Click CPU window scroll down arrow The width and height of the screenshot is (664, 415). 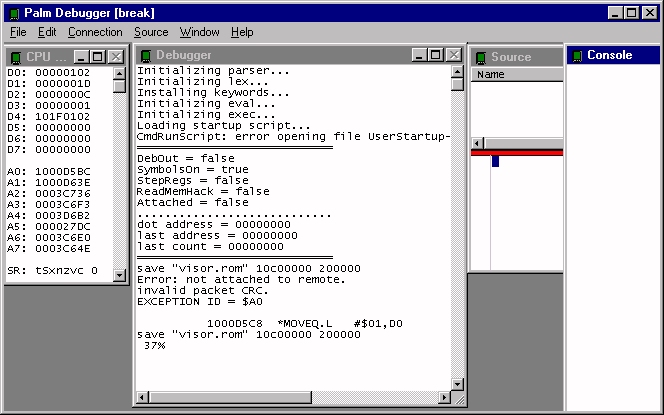(119, 275)
